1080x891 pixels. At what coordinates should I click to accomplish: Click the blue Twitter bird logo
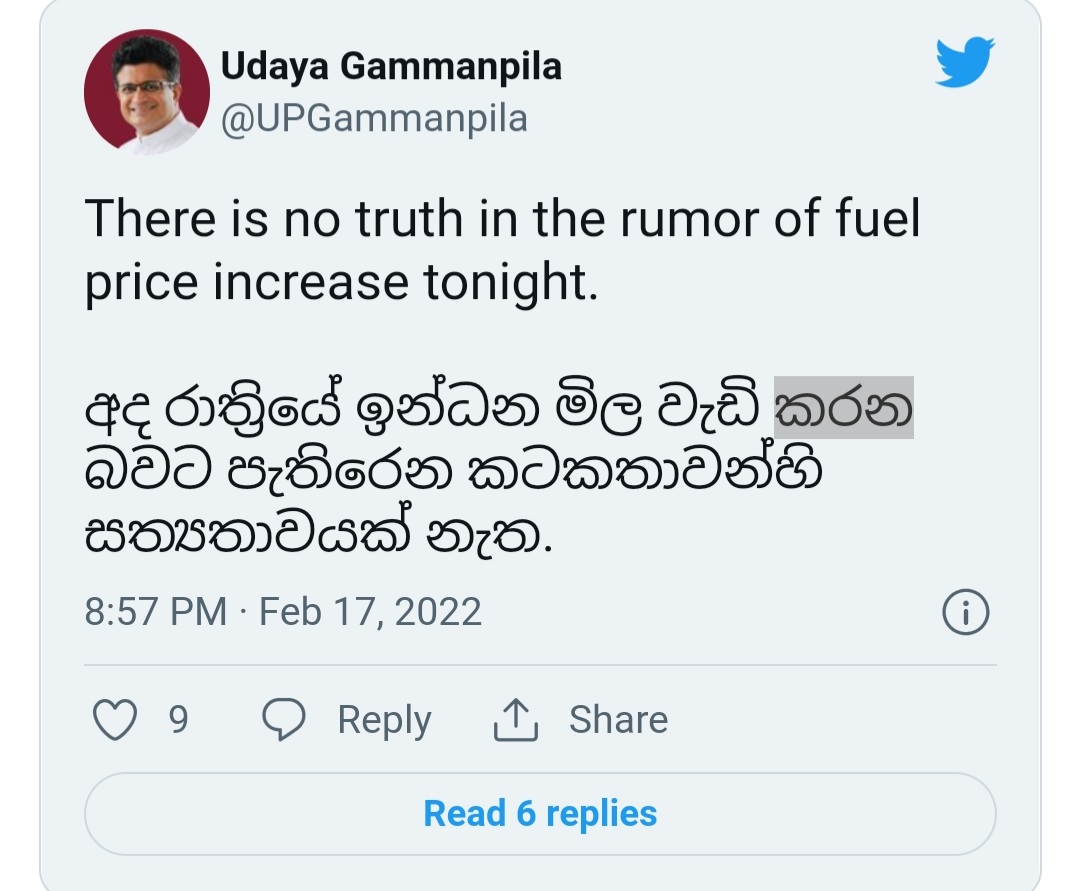click(x=964, y=62)
